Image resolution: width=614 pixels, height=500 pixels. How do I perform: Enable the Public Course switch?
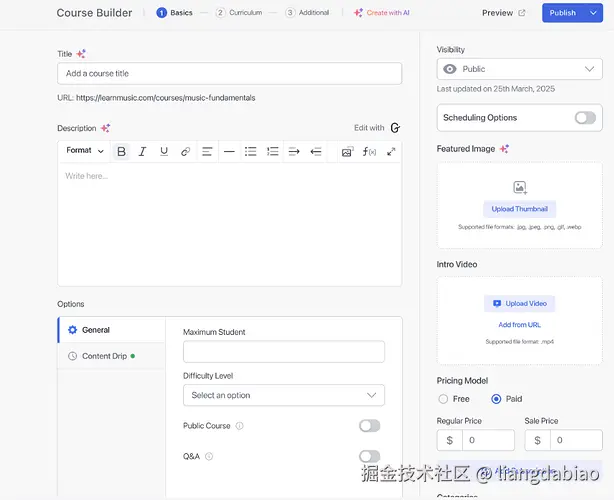[x=369, y=426]
